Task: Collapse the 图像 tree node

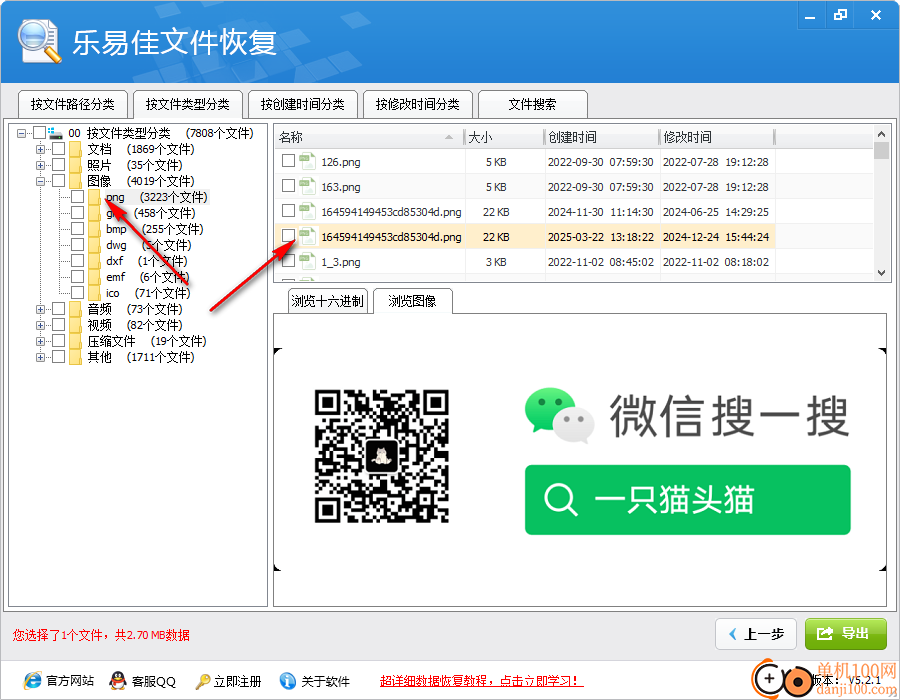Action: tap(40, 181)
